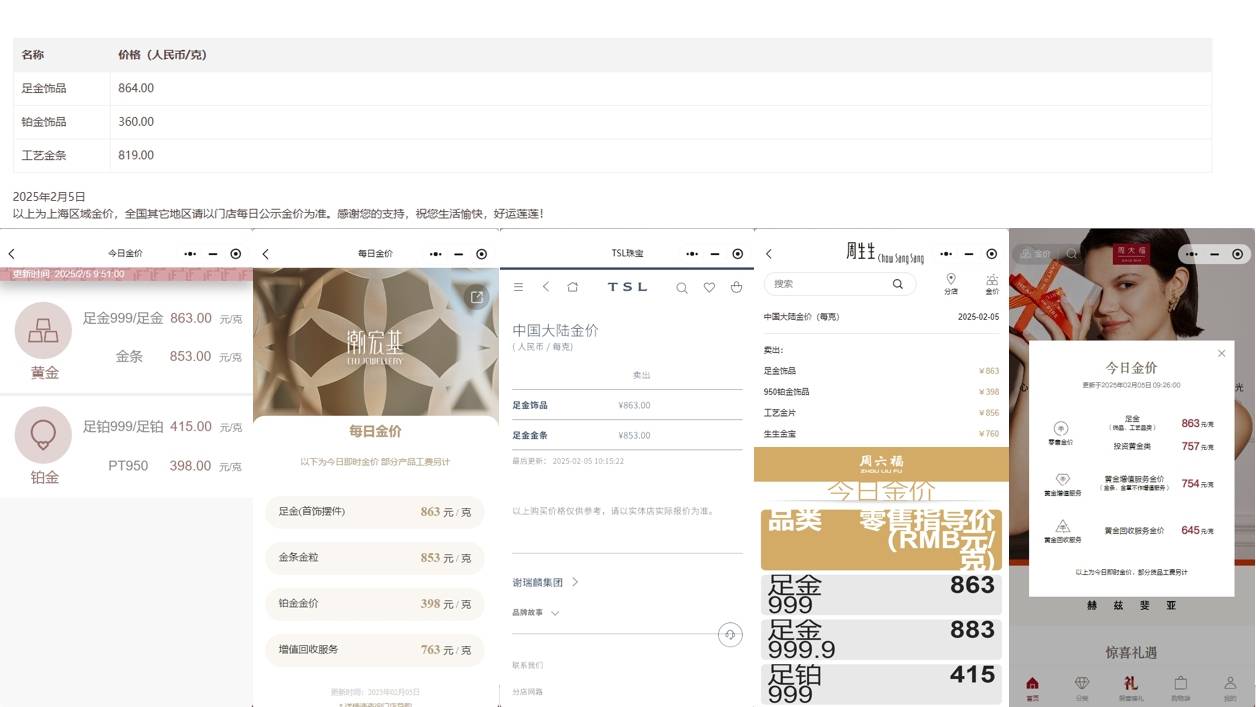Focus the 搜索 field in 周生生
This screenshot has width=1256, height=707.
(x=840, y=284)
